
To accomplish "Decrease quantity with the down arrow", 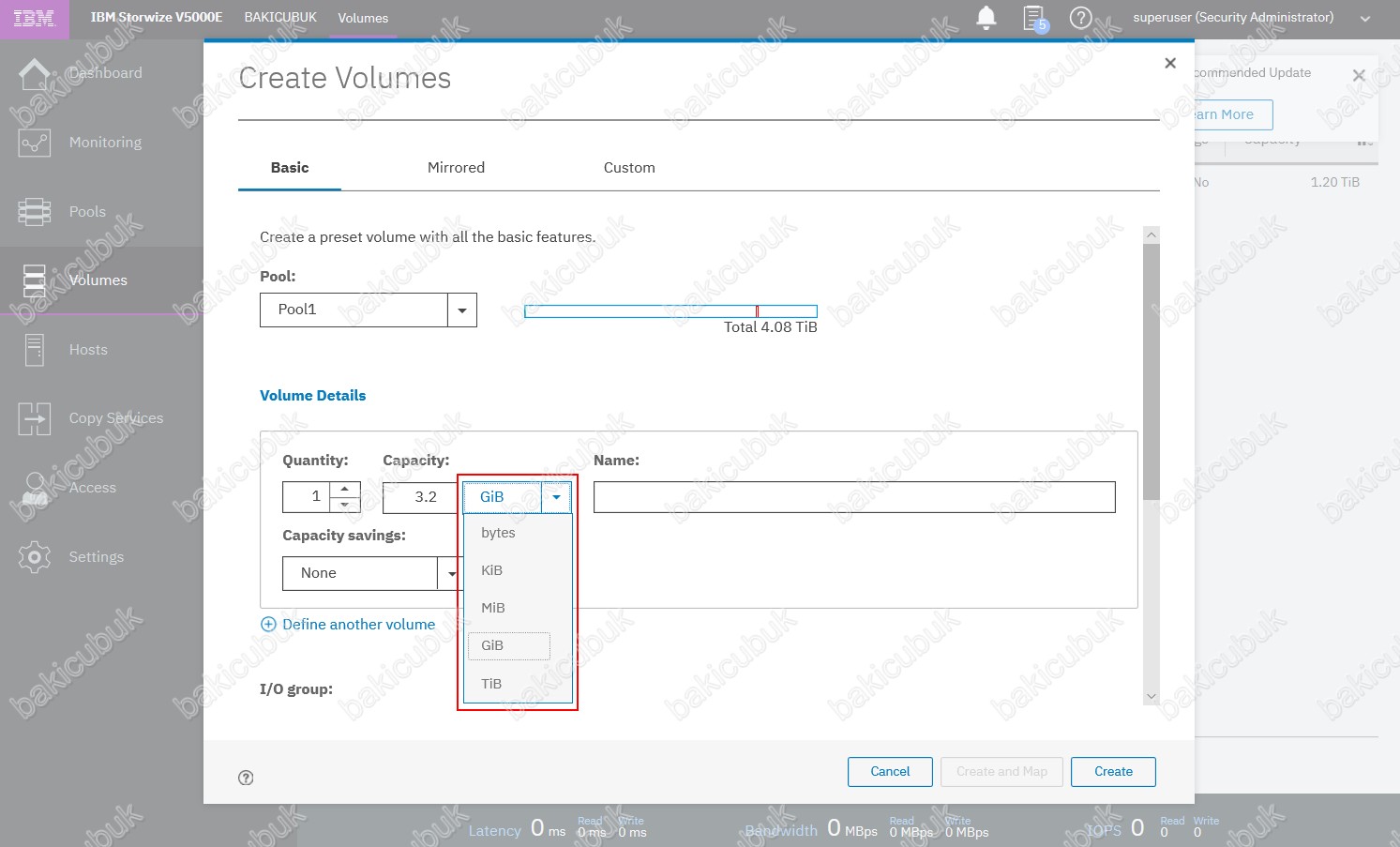I will 345,505.
